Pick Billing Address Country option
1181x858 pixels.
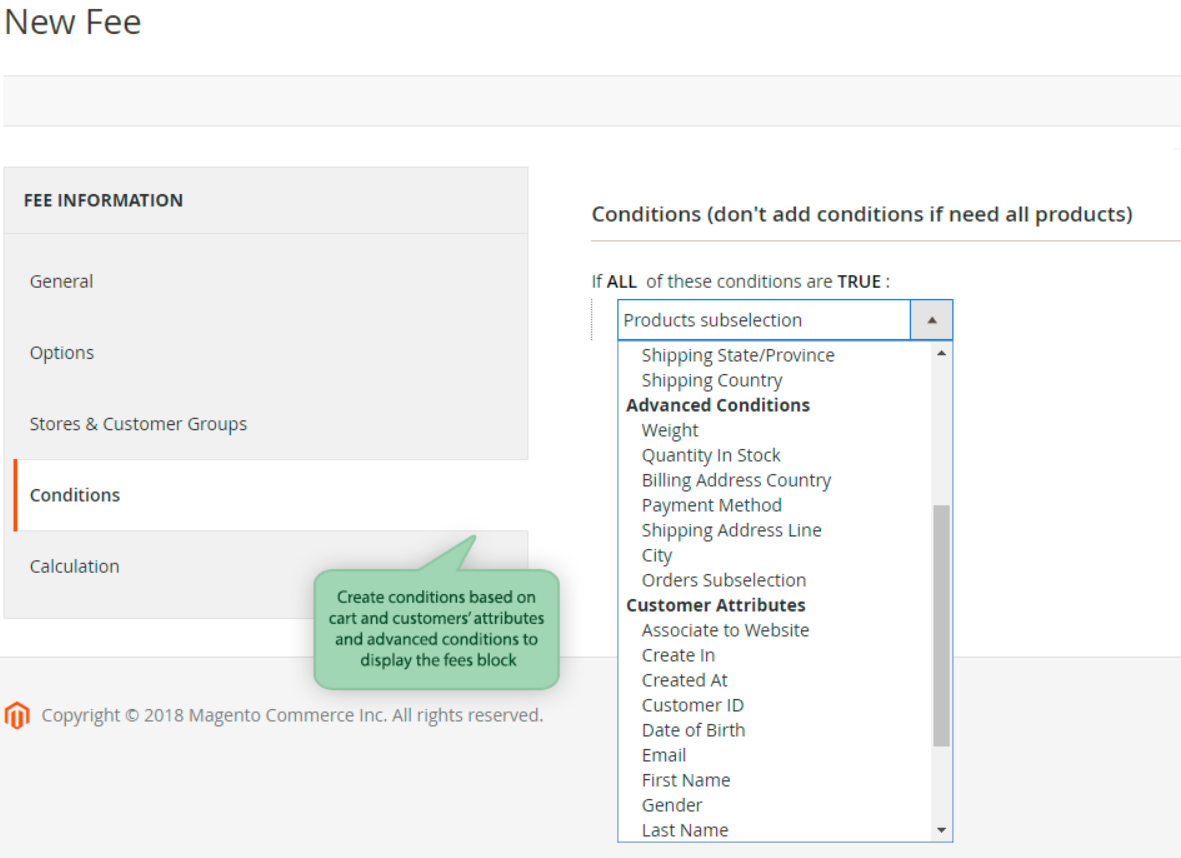point(736,481)
